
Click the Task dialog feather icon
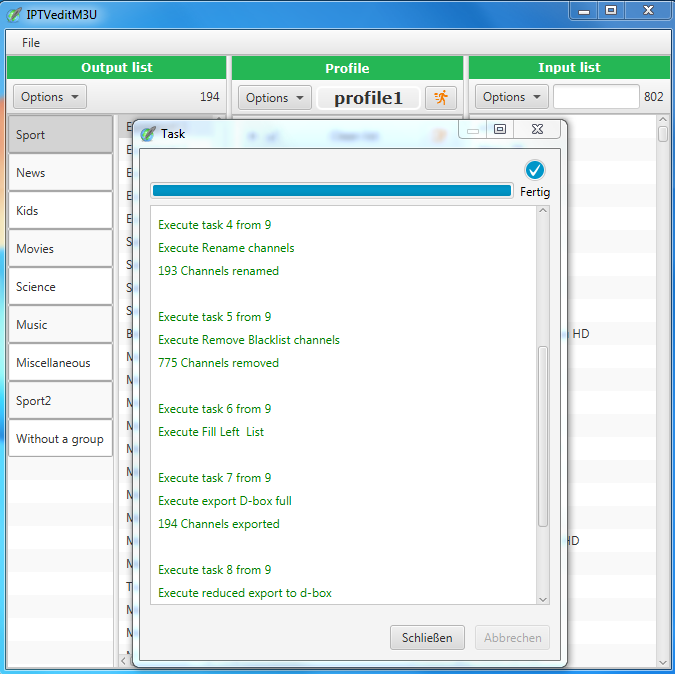(148, 133)
